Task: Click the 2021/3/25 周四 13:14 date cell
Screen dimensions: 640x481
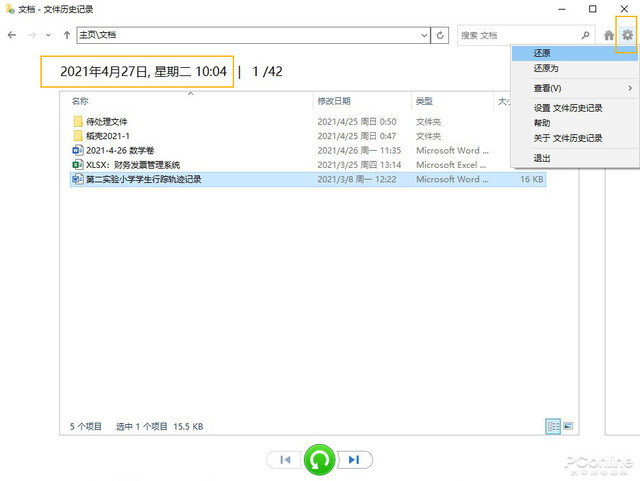Action: tap(359, 165)
